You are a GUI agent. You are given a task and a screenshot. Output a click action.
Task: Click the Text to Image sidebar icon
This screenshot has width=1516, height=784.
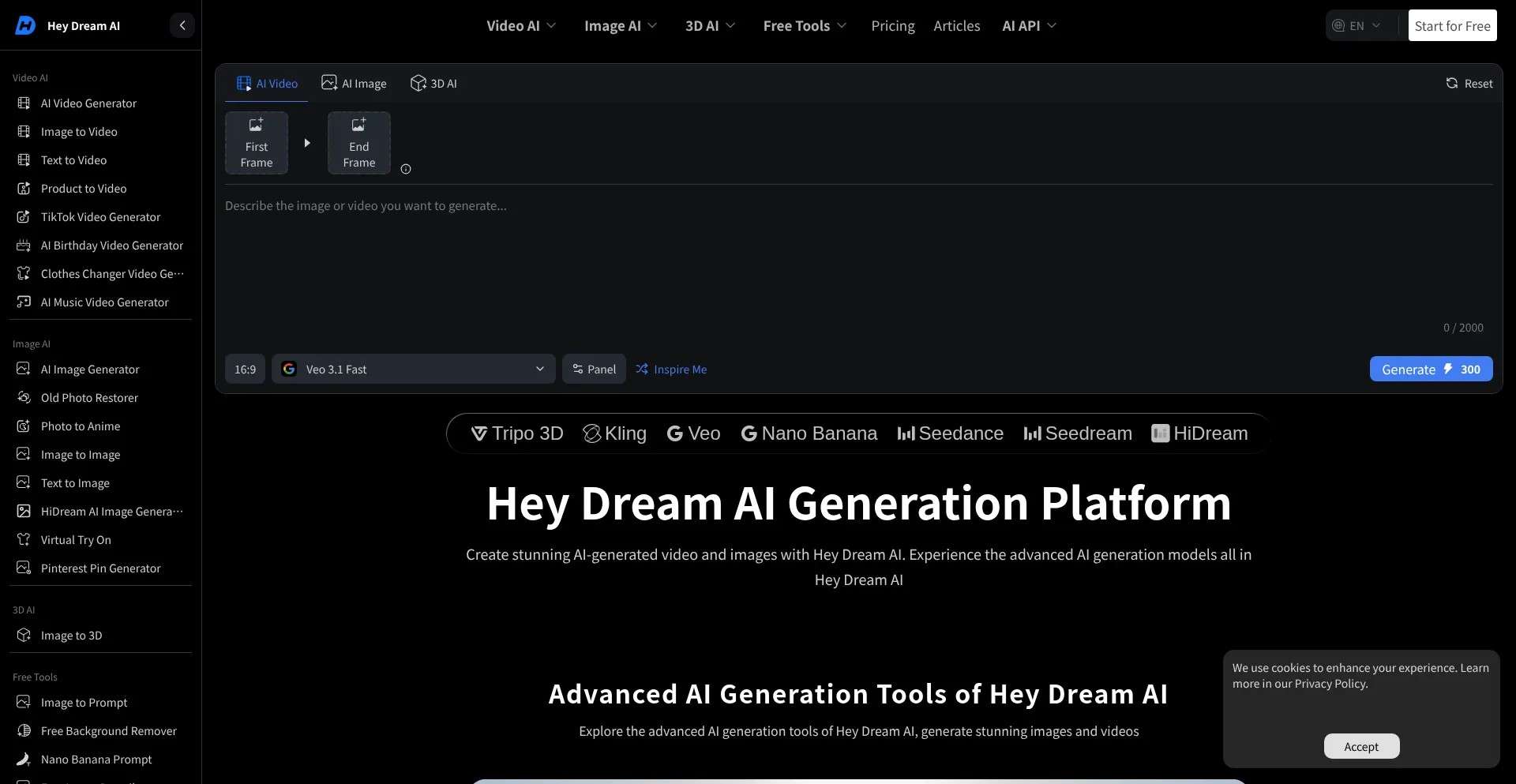[x=24, y=483]
